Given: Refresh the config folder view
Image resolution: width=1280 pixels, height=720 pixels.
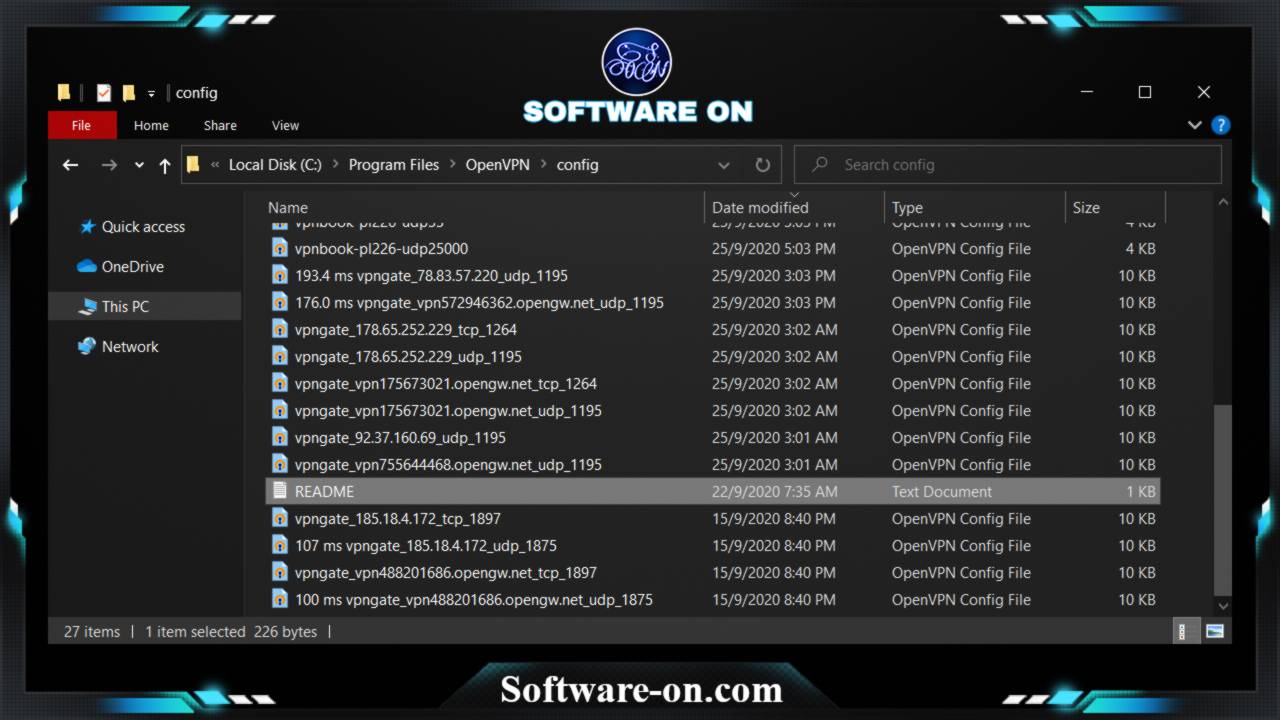Looking at the screenshot, I should pos(763,165).
